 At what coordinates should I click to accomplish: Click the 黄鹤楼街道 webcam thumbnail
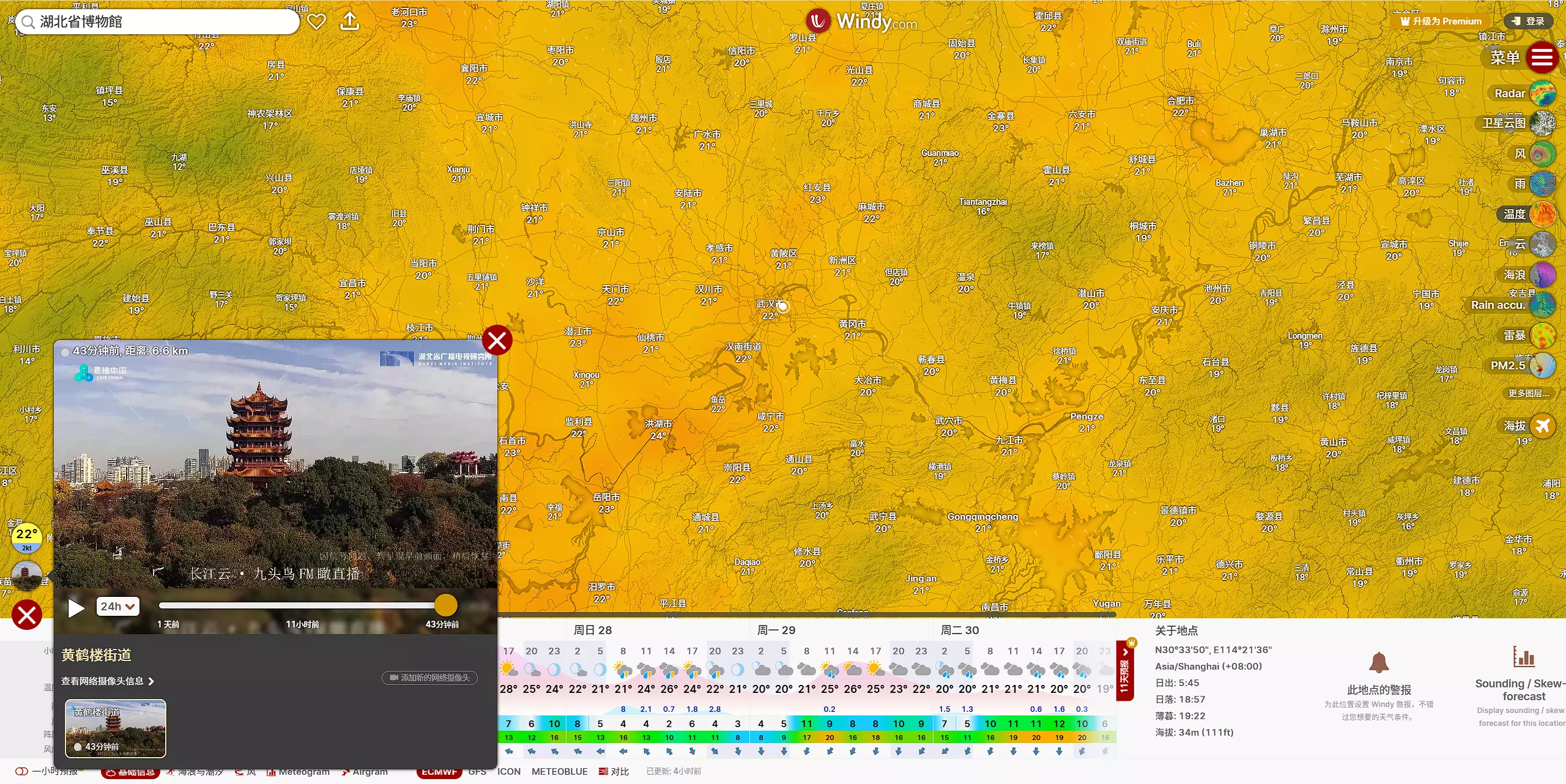click(116, 728)
